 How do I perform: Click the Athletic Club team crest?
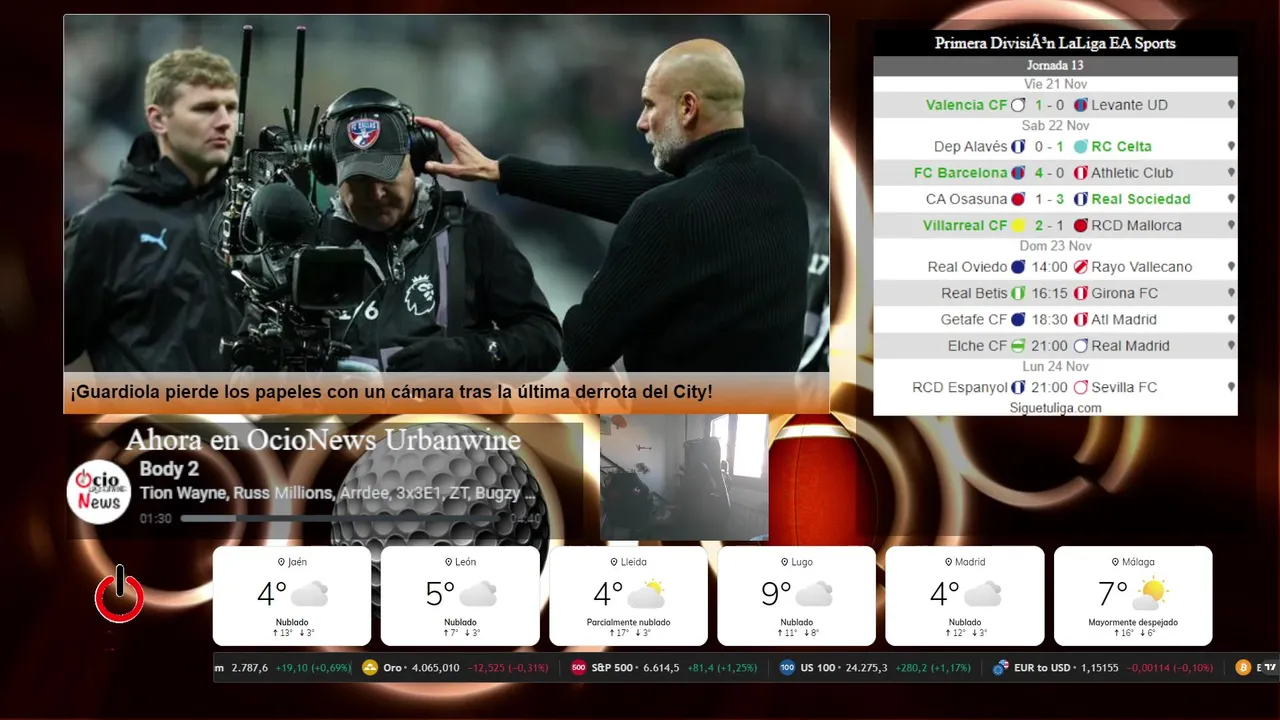point(1080,173)
